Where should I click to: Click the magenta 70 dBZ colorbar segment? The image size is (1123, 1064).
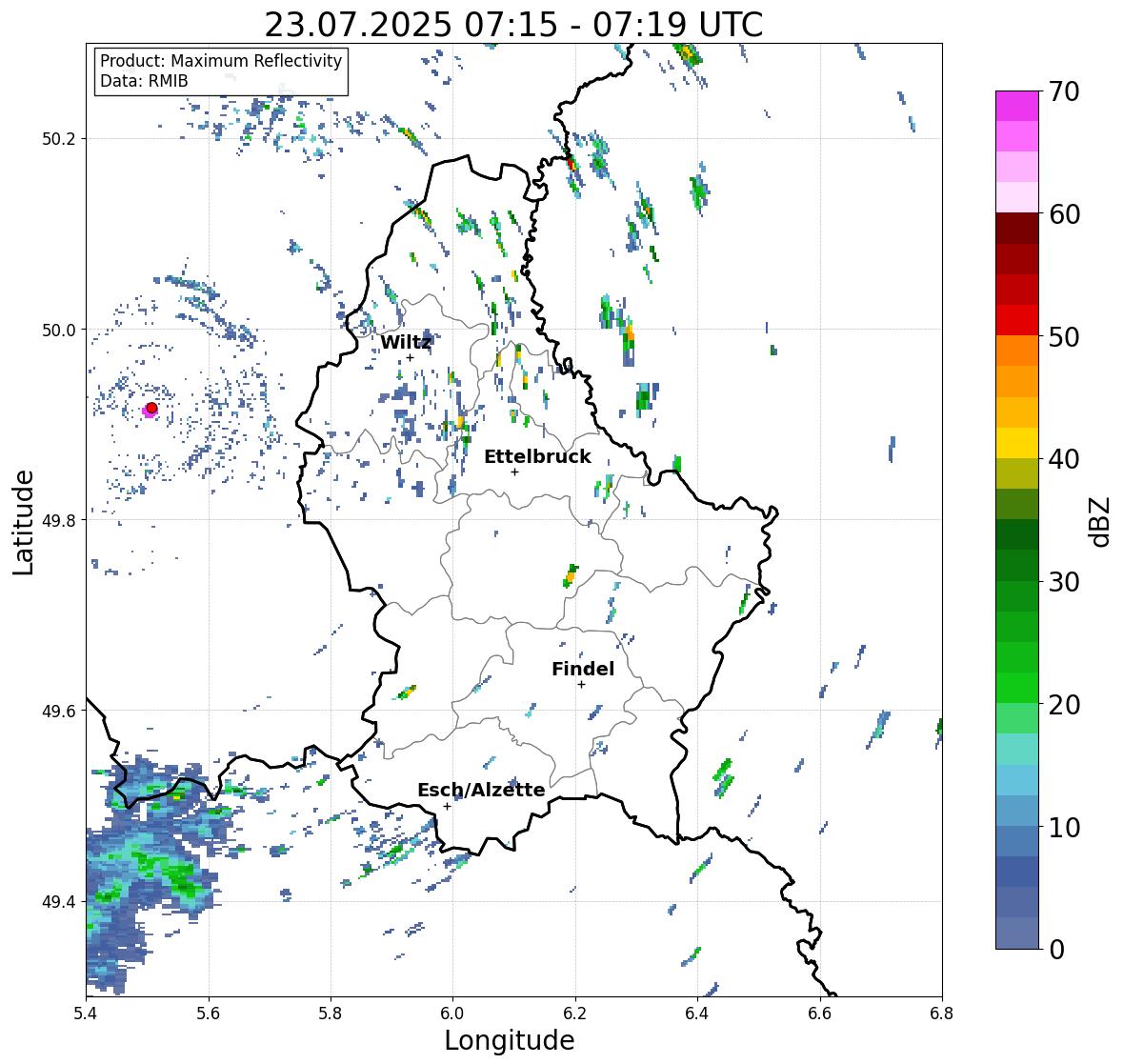(1017, 106)
